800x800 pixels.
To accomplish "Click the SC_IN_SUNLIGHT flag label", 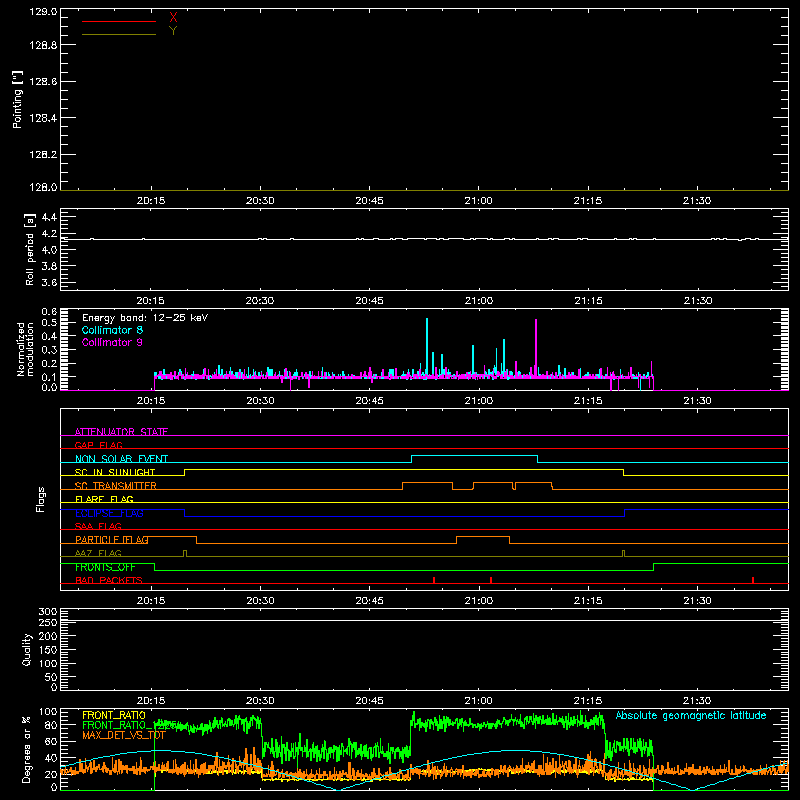I will pyautogui.click(x=115, y=472).
